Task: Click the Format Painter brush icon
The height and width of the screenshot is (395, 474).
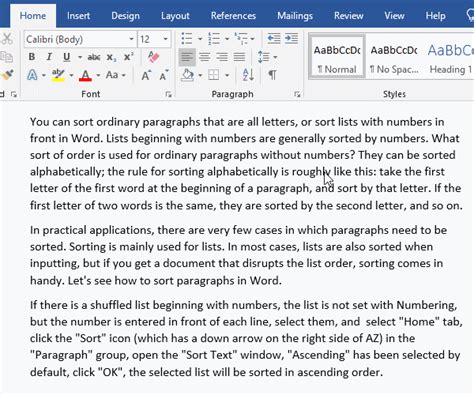Action: point(7,75)
